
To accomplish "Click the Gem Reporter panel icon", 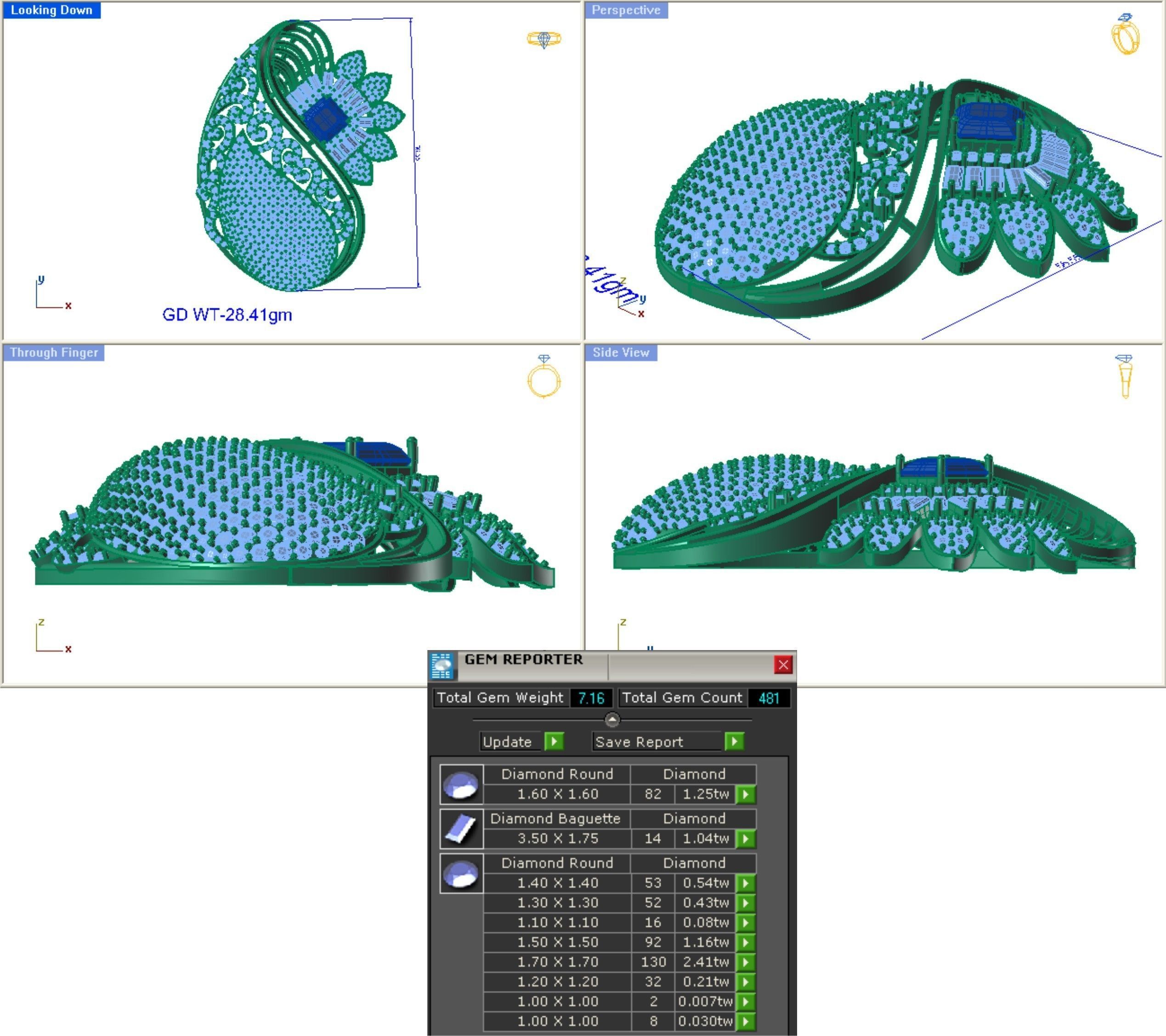I will click(441, 666).
